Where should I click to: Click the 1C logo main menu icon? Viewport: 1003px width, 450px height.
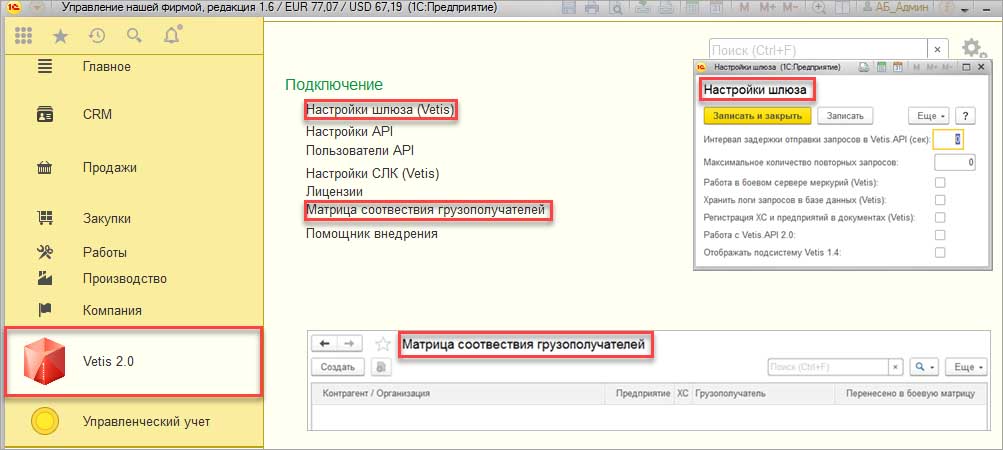pyautogui.click(x=13, y=8)
